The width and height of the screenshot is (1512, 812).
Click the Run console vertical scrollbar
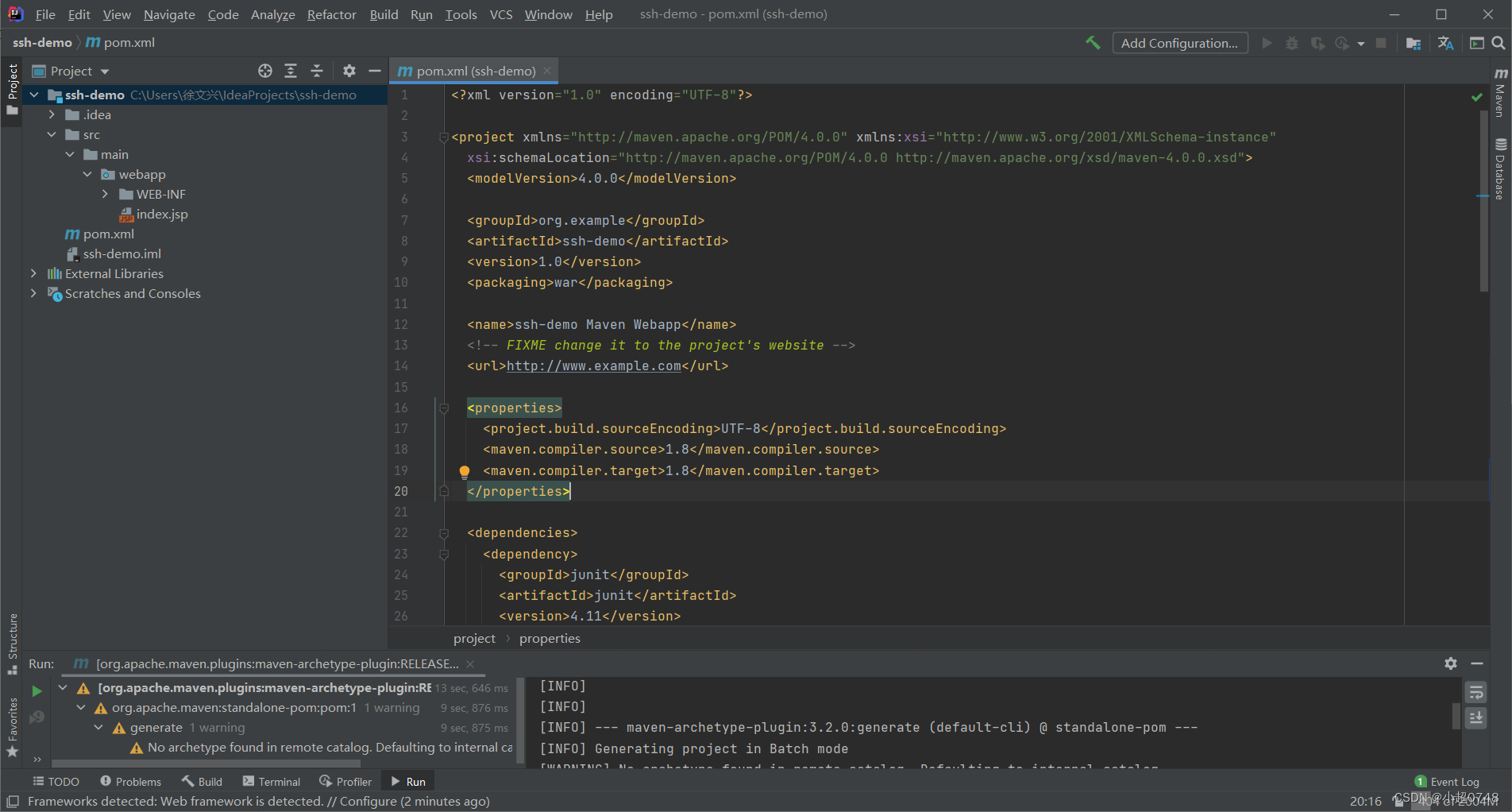coord(1456,715)
